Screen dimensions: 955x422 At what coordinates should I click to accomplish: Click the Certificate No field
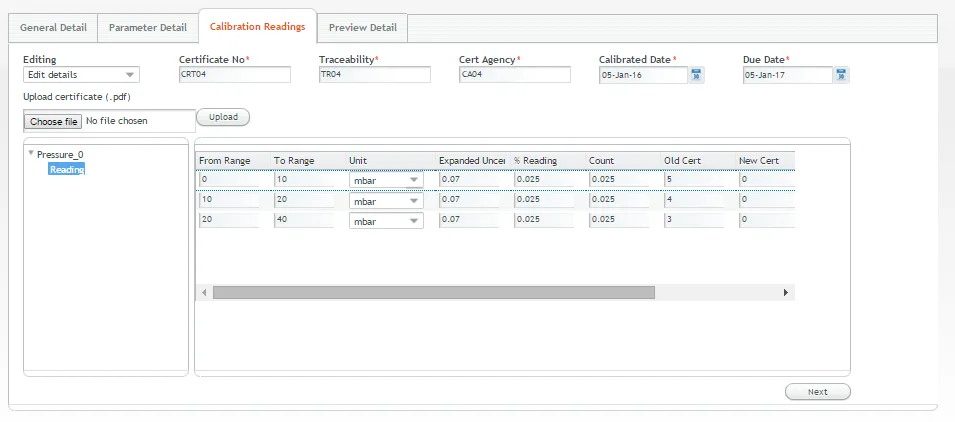tap(234, 75)
